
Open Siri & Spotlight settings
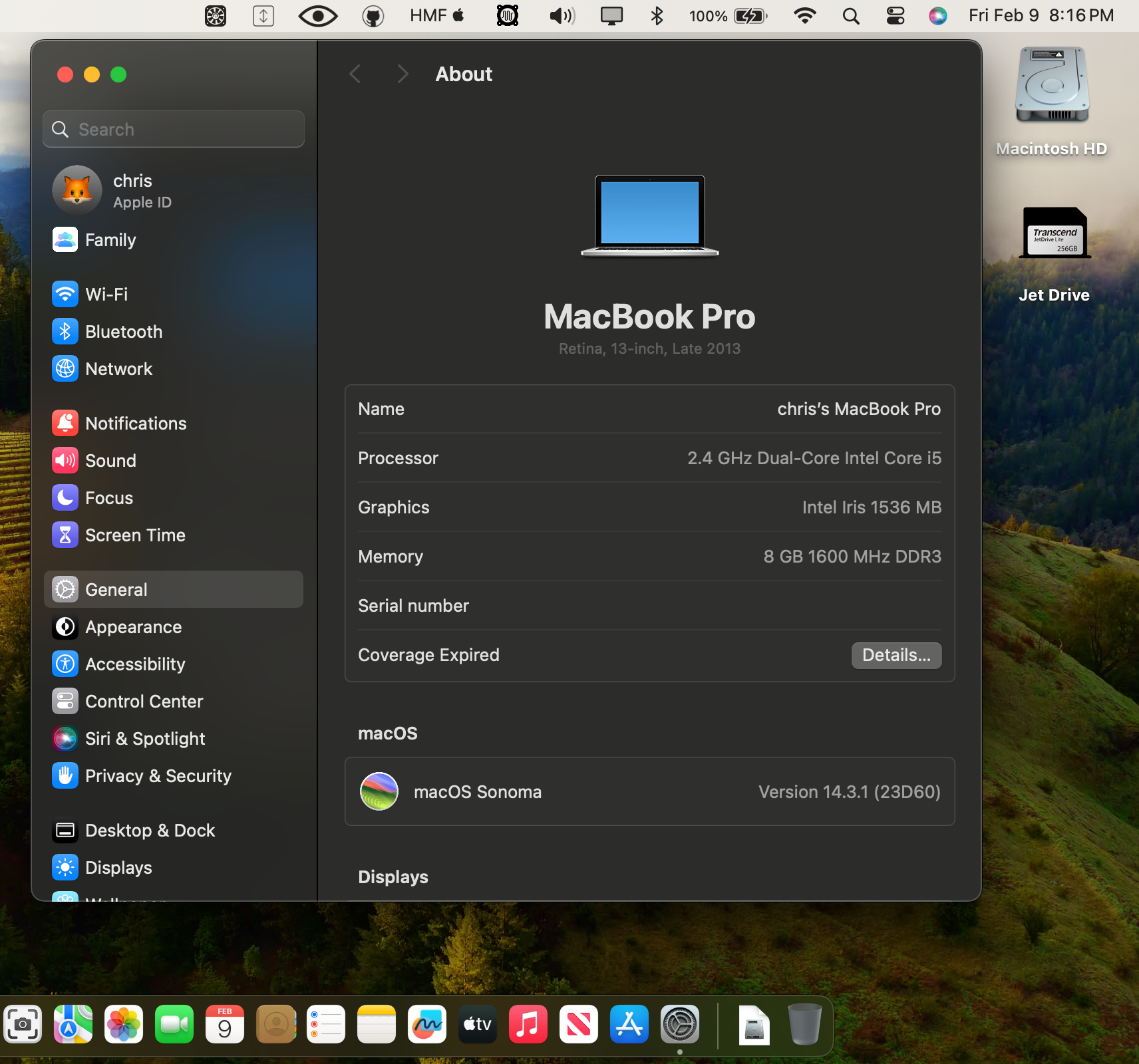point(173,738)
